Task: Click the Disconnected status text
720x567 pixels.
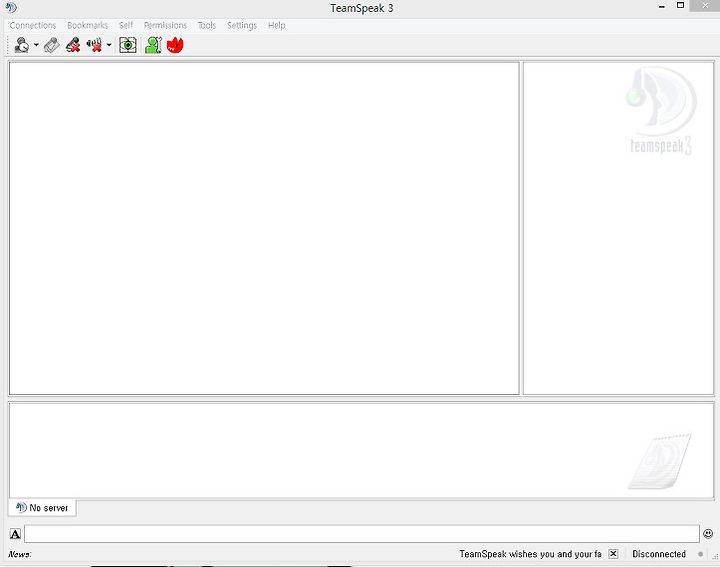Action: point(659,554)
